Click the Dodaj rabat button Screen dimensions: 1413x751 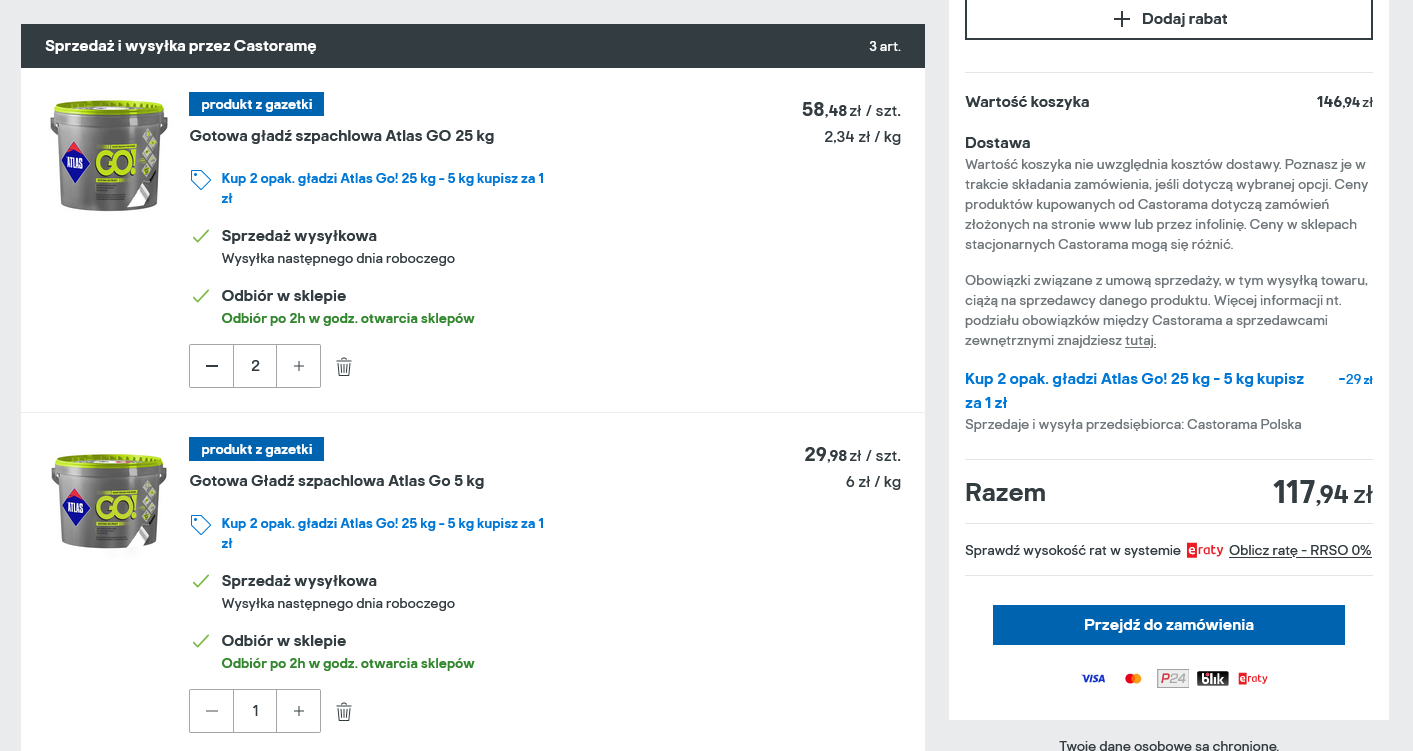(x=1169, y=19)
